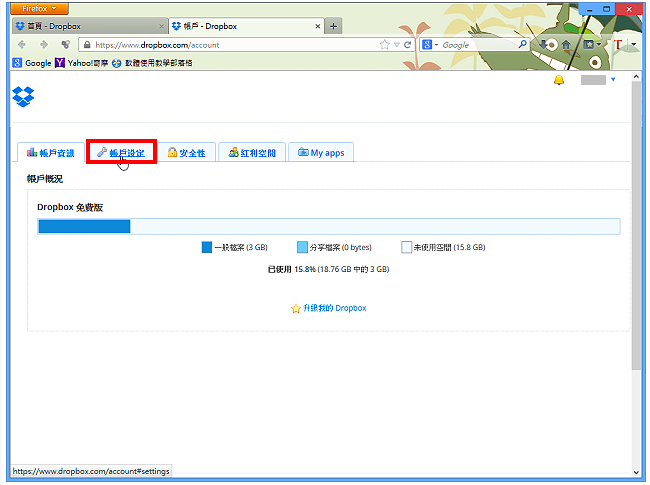The width and height of the screenshot is (650, 485).
Task: Expand the bookmarks menu dropdown arrow
Action: (599, 44)
